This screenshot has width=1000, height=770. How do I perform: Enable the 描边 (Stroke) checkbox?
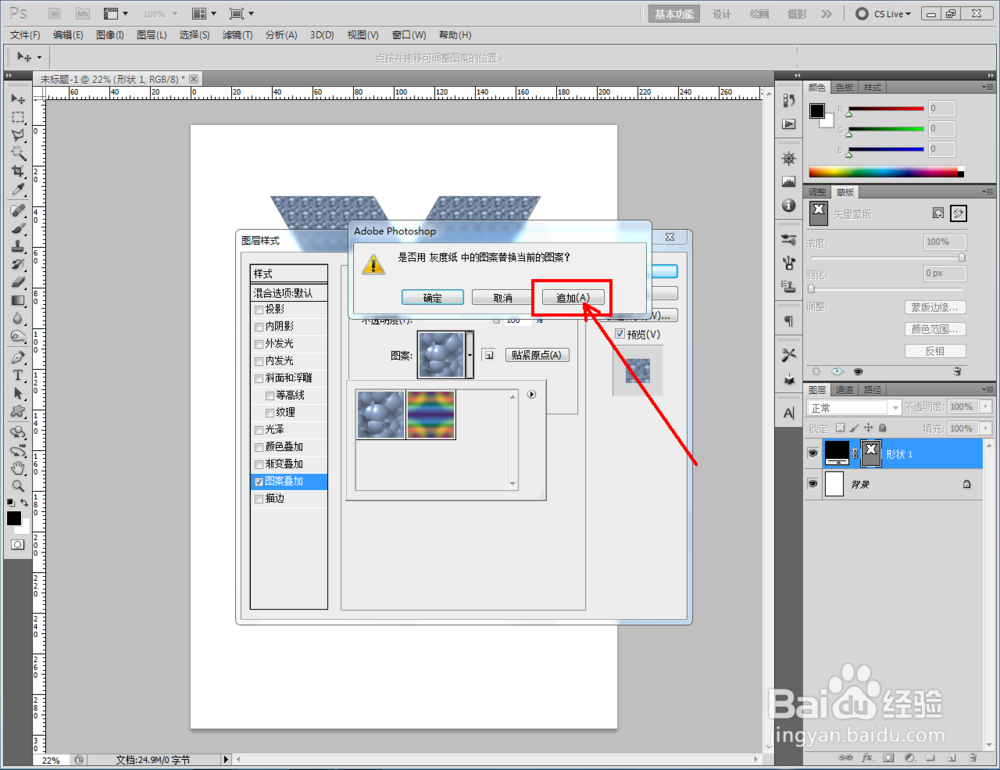259,499
